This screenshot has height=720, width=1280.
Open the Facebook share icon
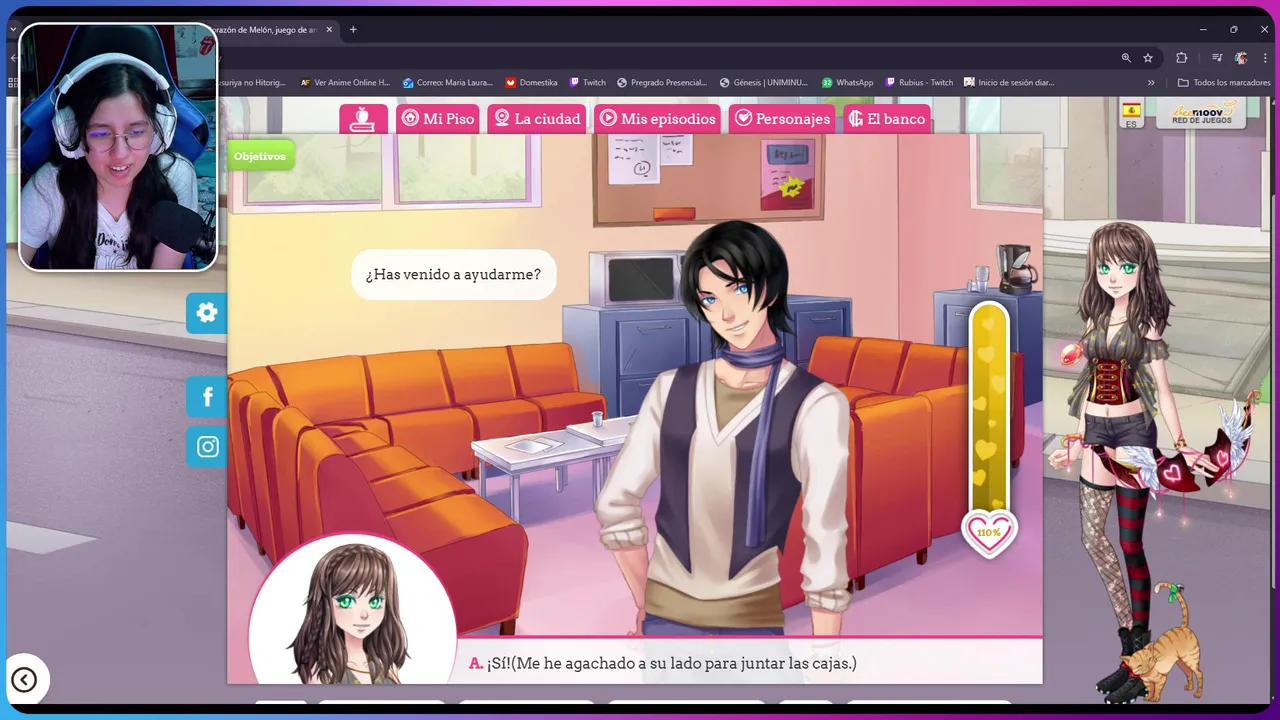(207, 397)
